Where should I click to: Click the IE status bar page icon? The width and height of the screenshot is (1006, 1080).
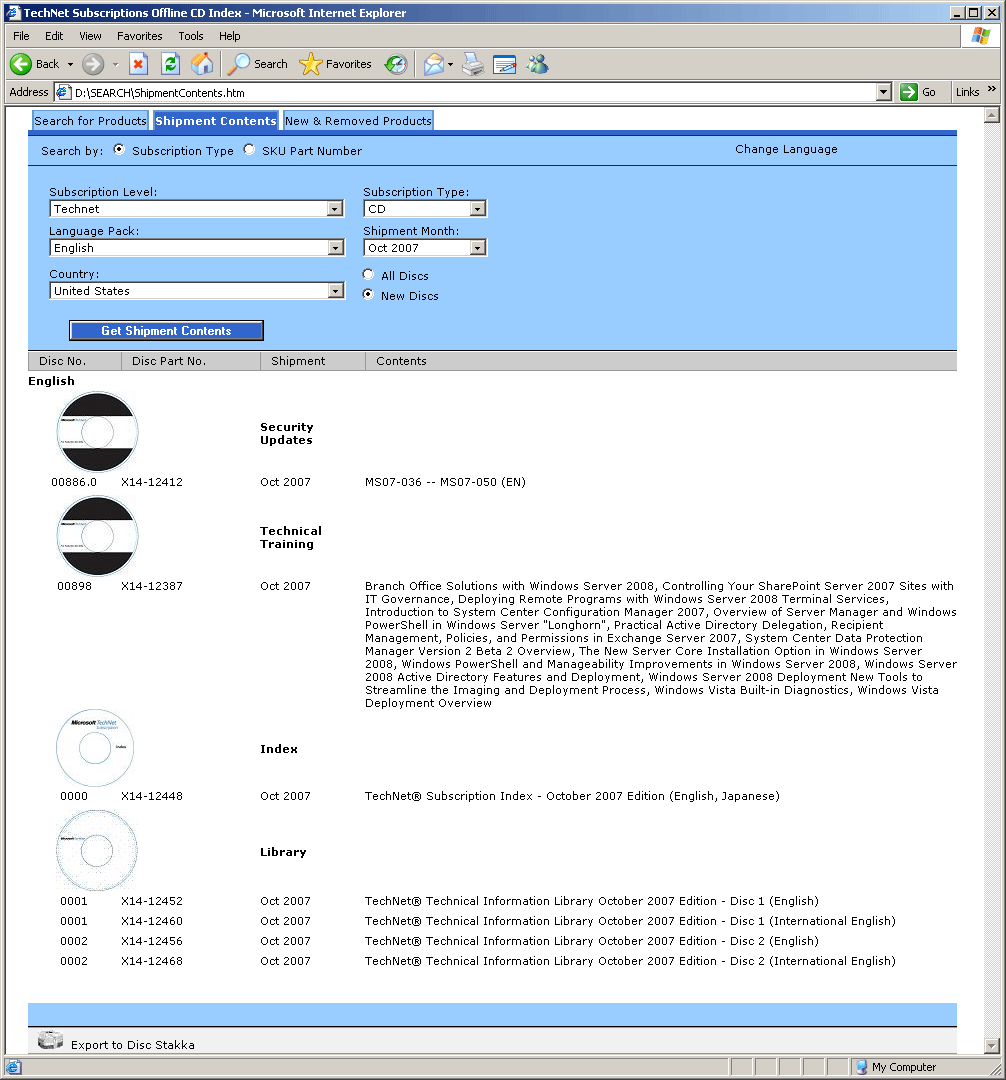pos(14,1067)
